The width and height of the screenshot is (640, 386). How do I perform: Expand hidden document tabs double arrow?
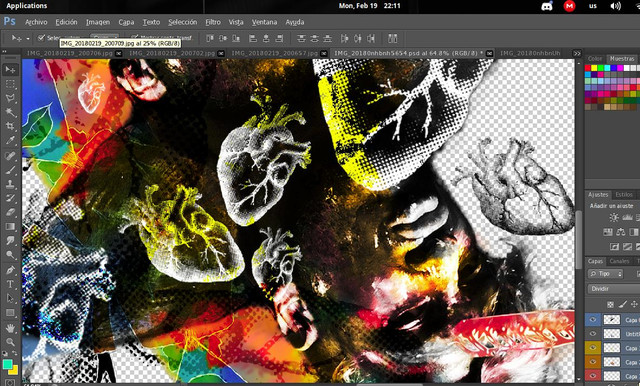pyautogui.click(x=577, y=53)
